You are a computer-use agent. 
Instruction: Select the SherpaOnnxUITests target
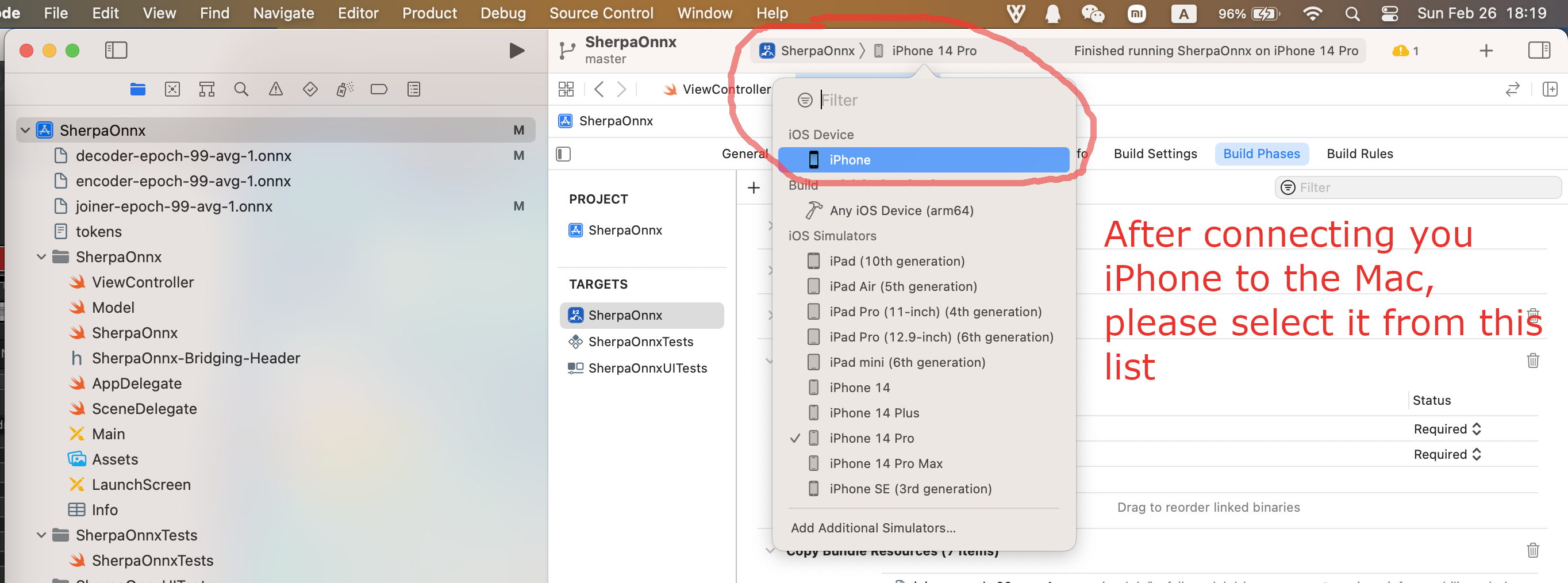point(641,368)
